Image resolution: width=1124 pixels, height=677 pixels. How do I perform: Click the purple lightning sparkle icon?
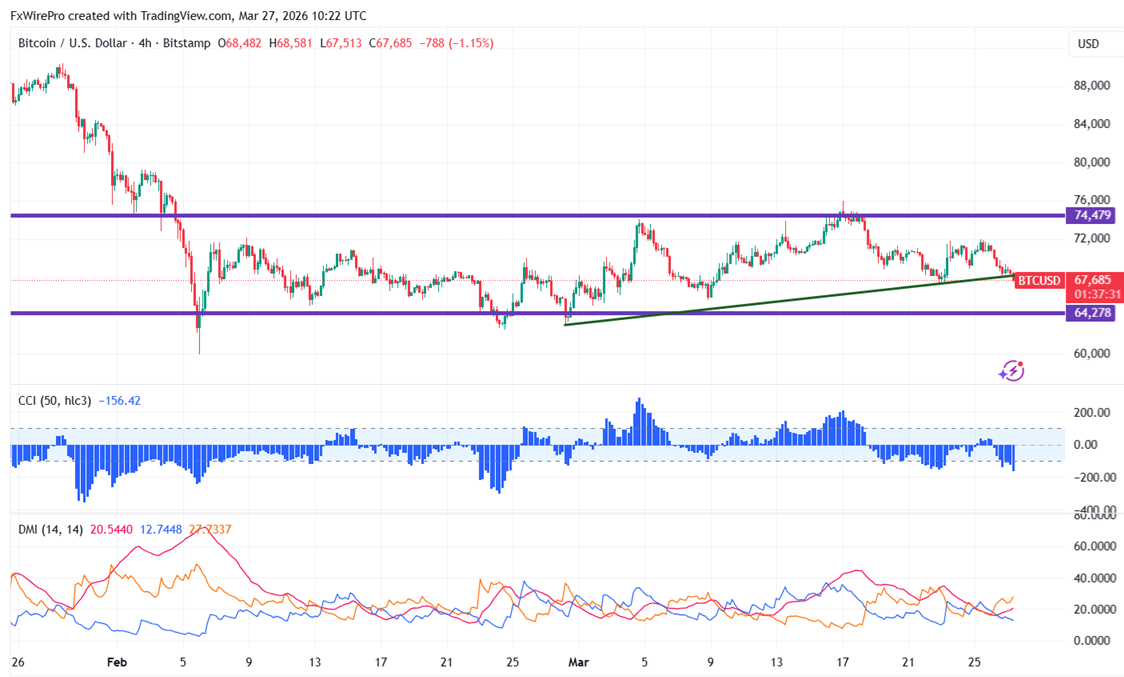pyautogui.click(x=1011, y=371)
